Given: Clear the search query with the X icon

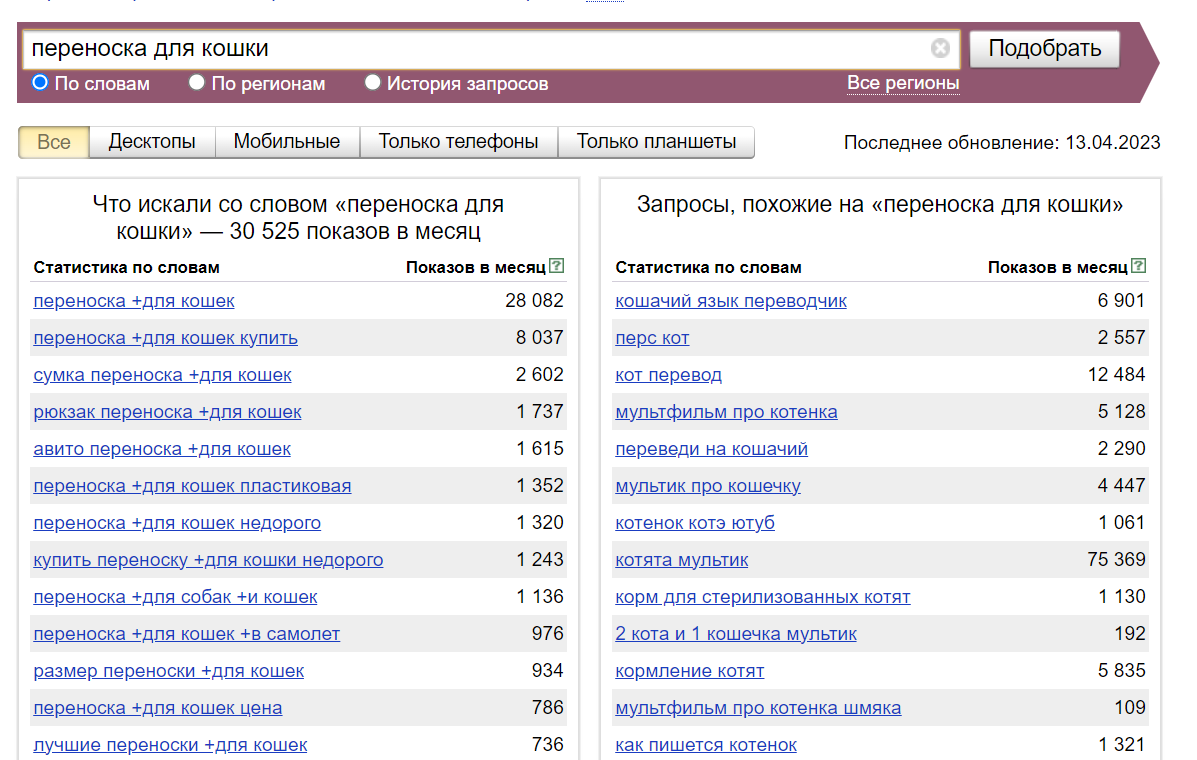Looking at the screenshot, I should click(940, 48).
